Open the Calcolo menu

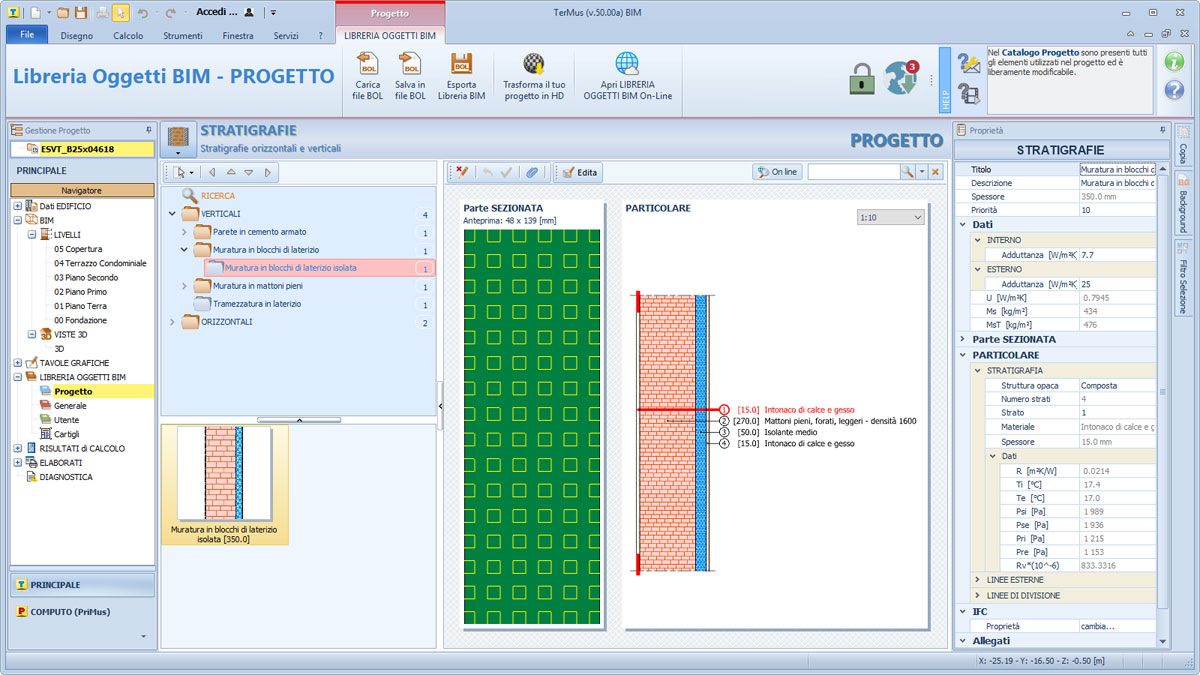click(x=128, y=36)
